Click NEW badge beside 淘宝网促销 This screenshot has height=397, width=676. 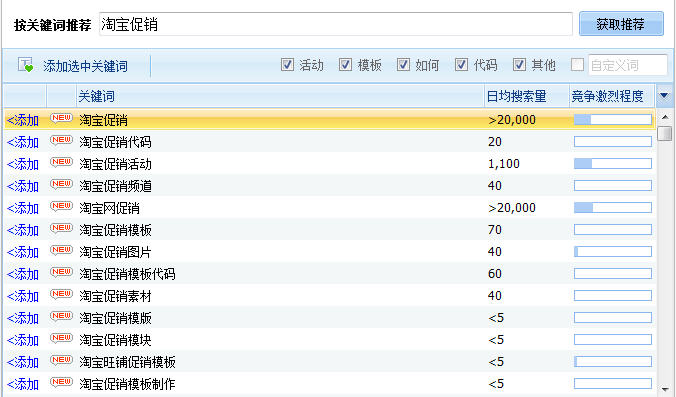click(61, 206)
